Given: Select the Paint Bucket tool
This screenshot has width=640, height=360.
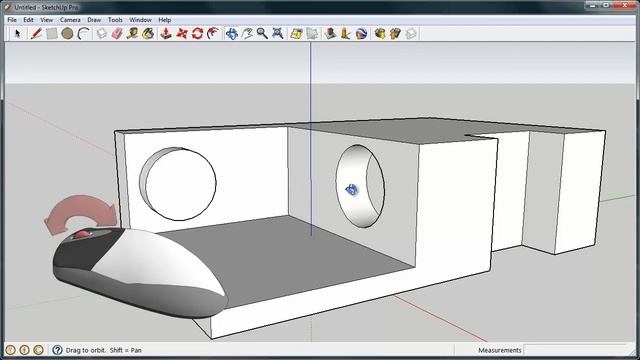Looking at the screenshot, I should 148,33.
